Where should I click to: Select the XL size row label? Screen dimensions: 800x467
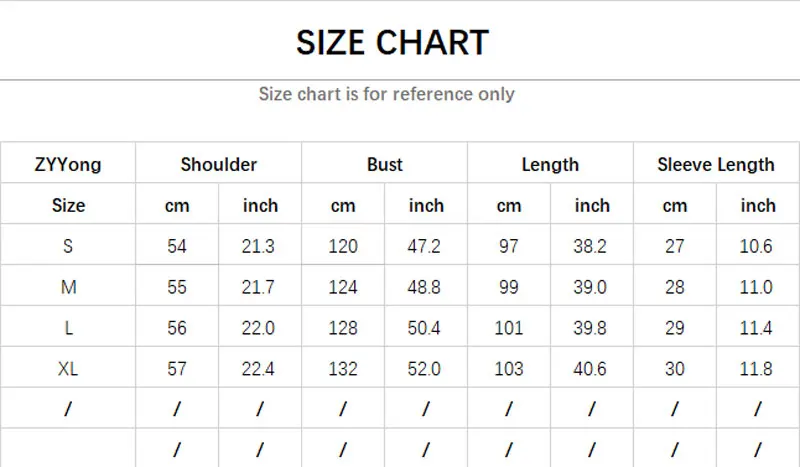68,369
